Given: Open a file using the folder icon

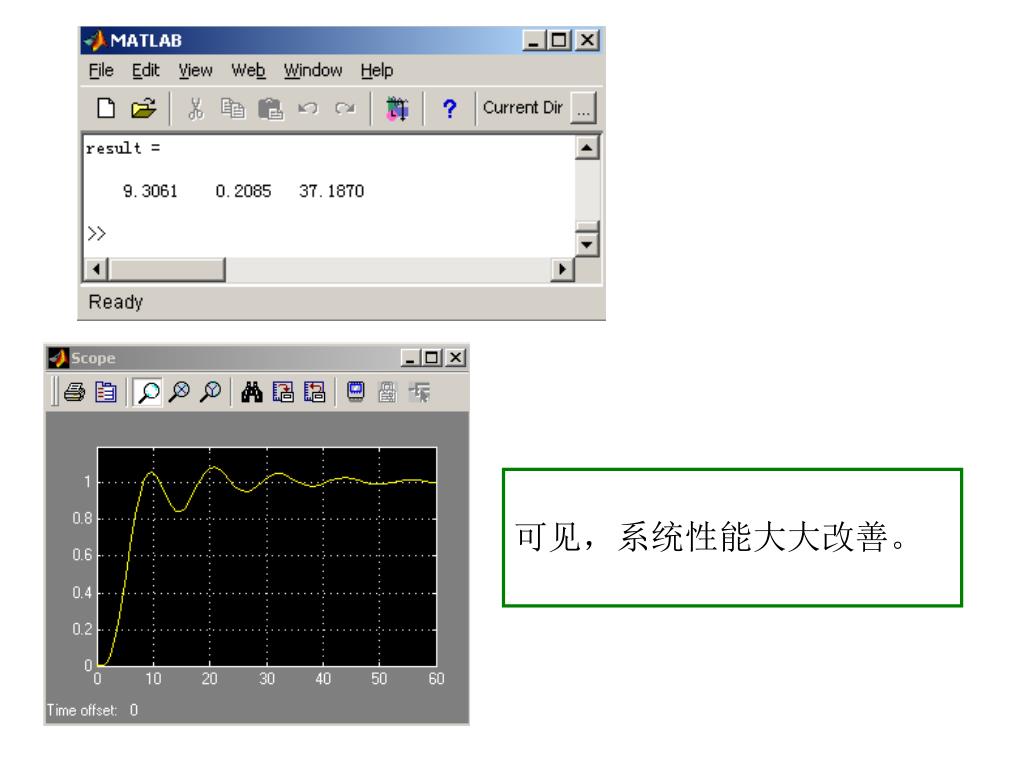Looking at the screenshot, I should (144, 108).
